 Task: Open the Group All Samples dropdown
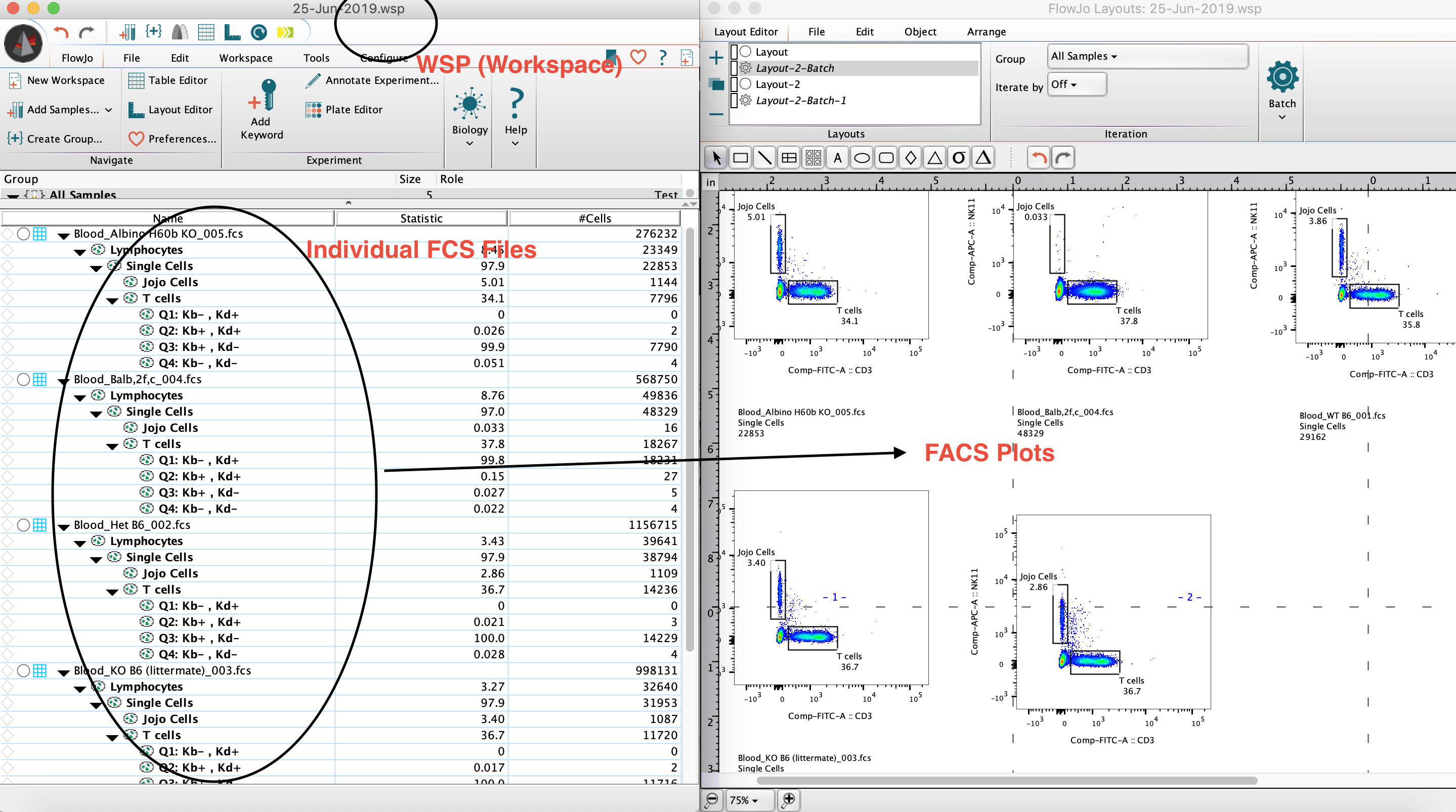tap(1147, 57)
